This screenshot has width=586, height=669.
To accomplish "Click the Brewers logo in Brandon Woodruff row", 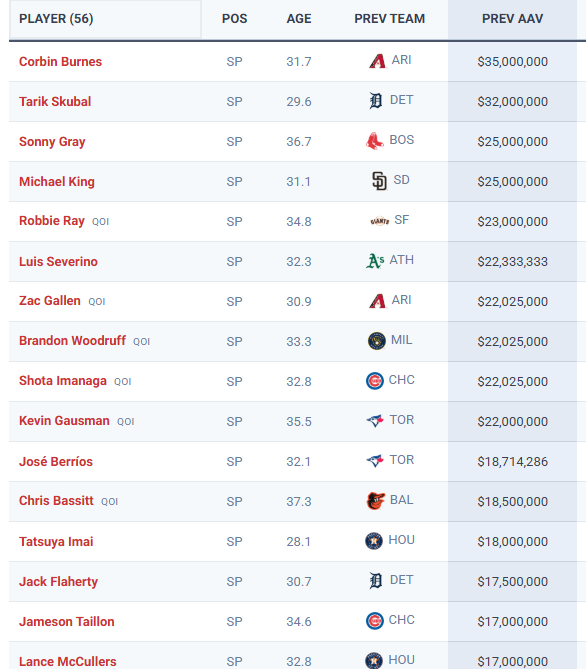I will 376,341.
